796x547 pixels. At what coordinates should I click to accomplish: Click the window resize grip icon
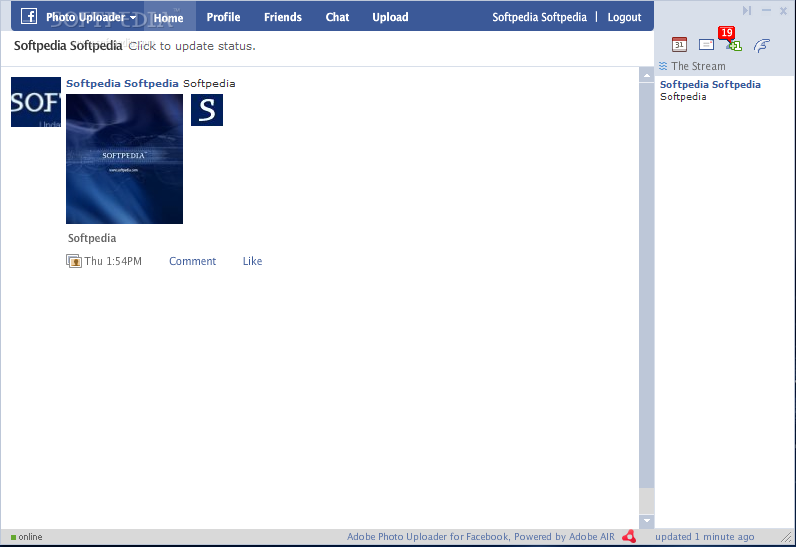(x=786, y=537)
